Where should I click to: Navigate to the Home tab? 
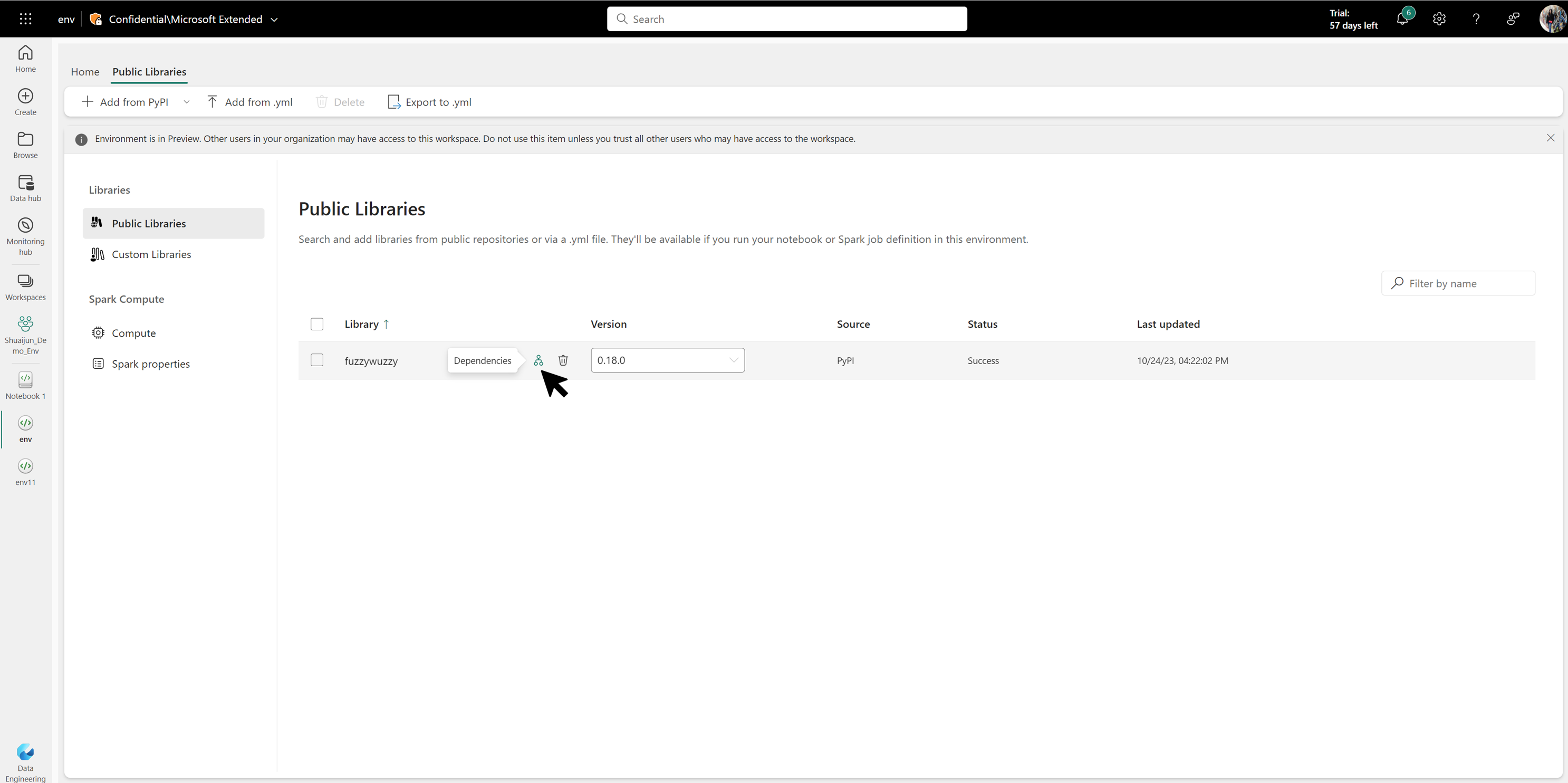[85, 71]
